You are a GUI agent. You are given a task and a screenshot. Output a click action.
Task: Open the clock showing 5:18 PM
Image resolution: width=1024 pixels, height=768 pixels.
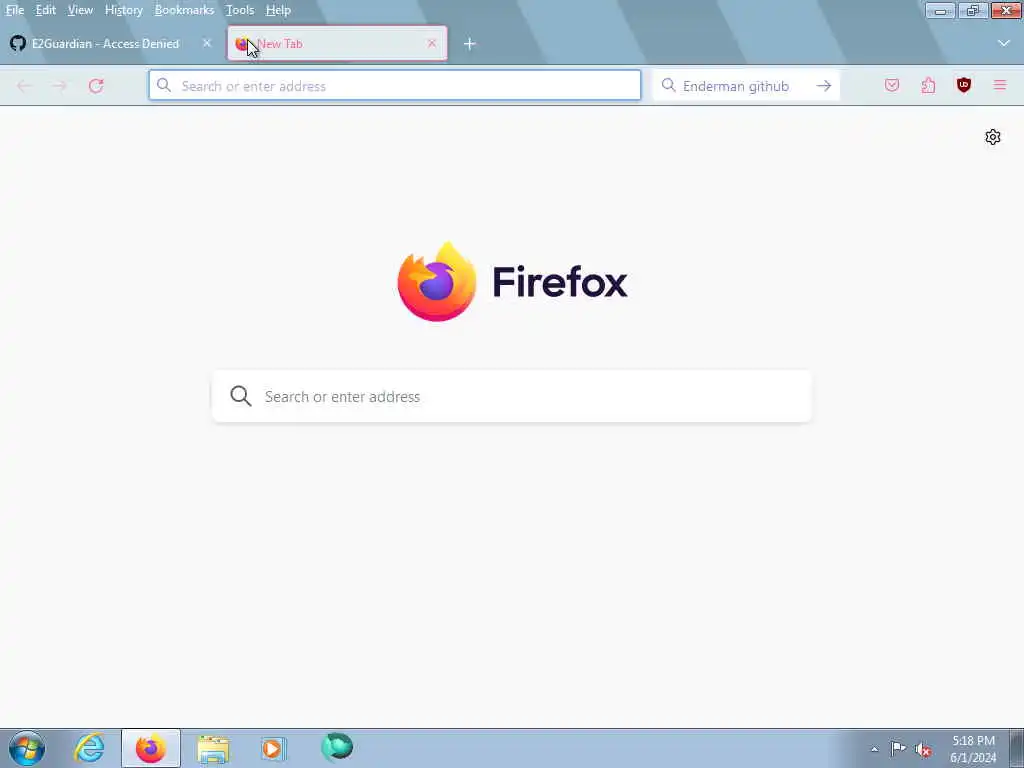(x=973, y=749)
